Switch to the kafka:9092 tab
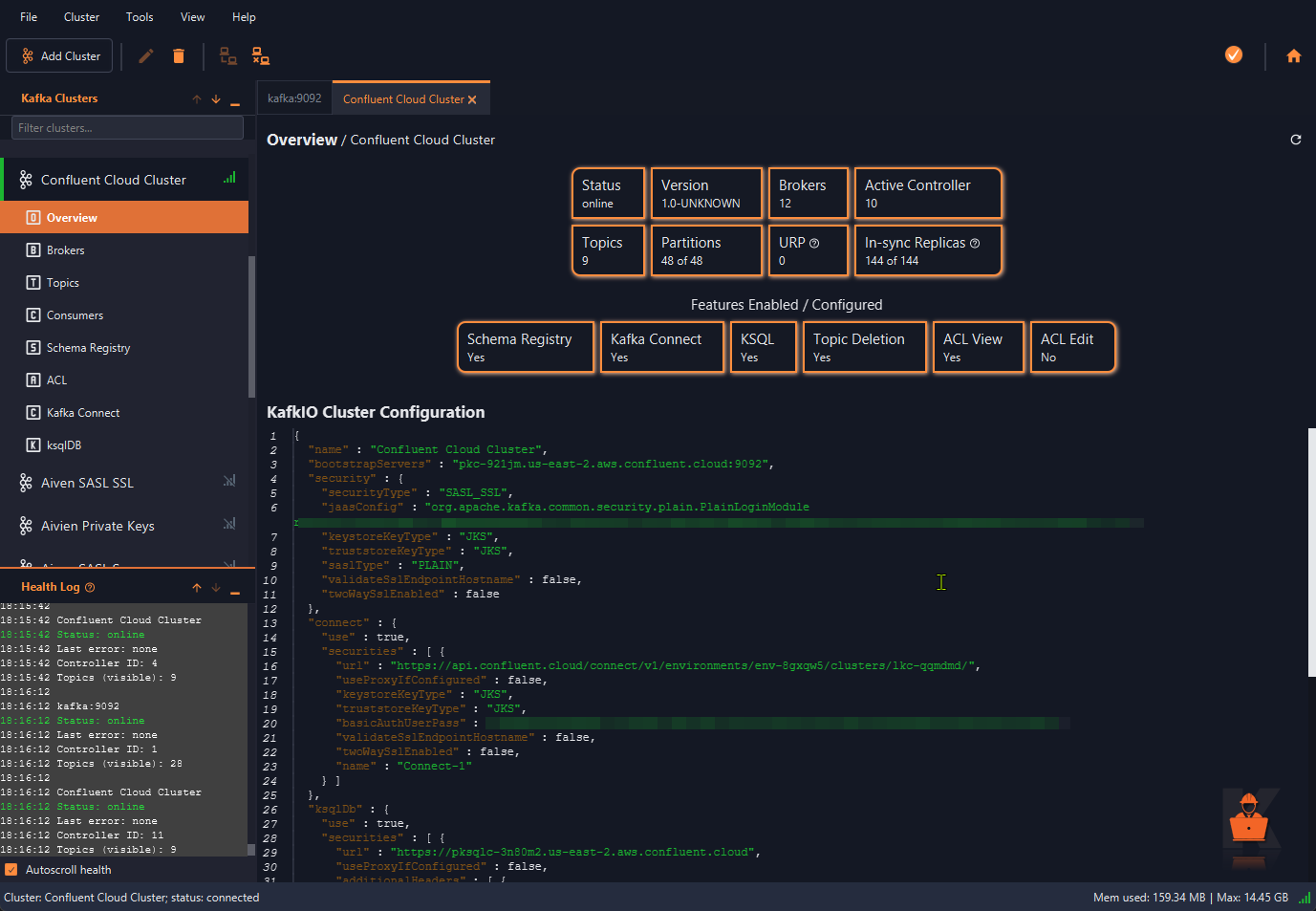The image size is (1316, 911). [294, 98]
